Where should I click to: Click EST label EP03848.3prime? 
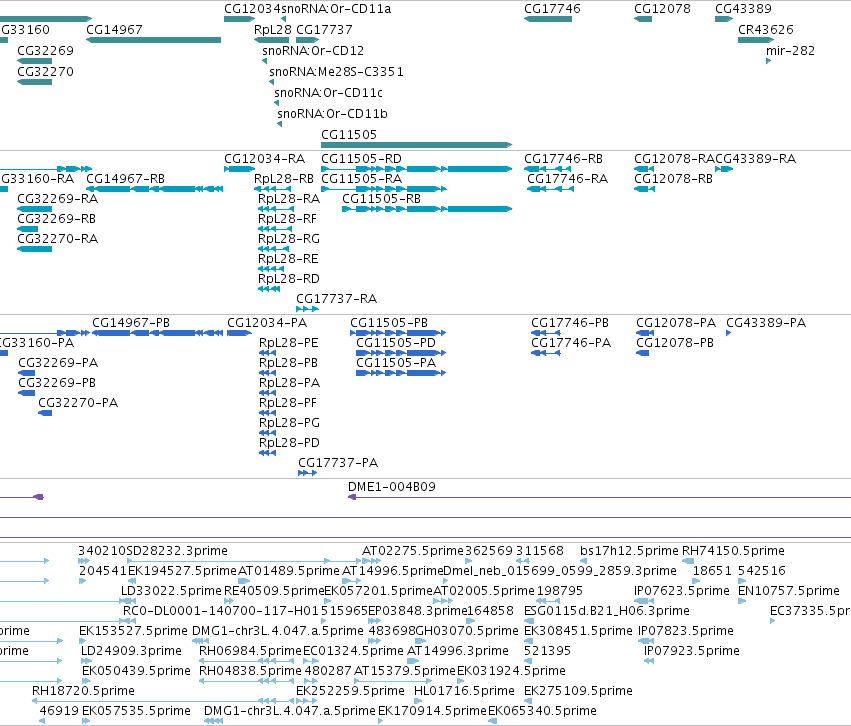418,611
